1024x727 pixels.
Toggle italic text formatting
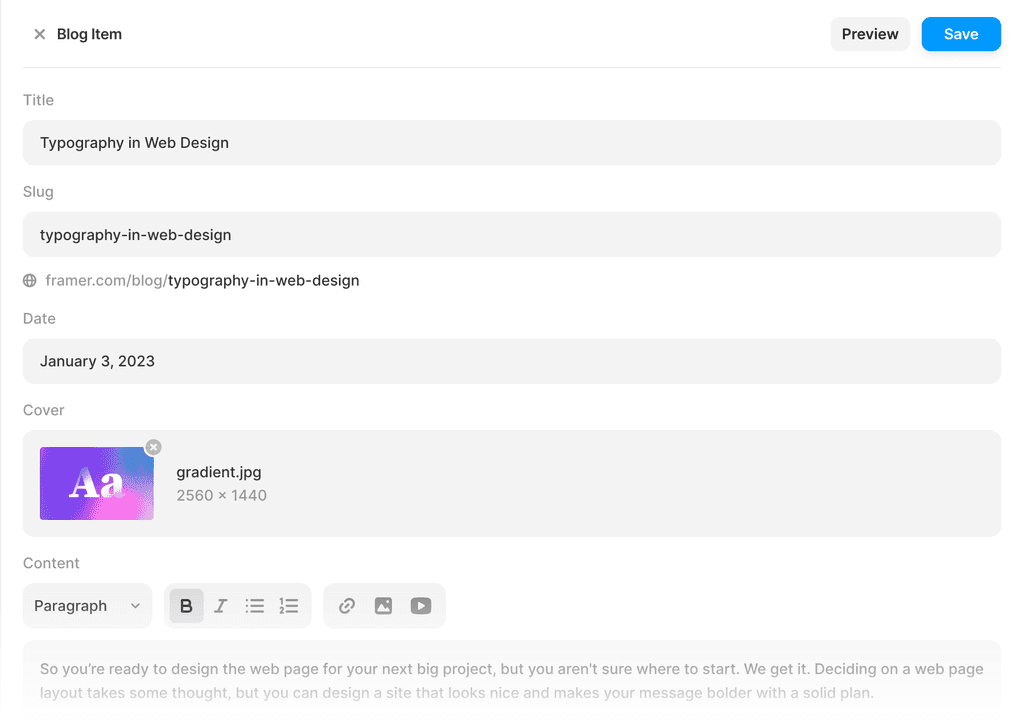point(221,606)
